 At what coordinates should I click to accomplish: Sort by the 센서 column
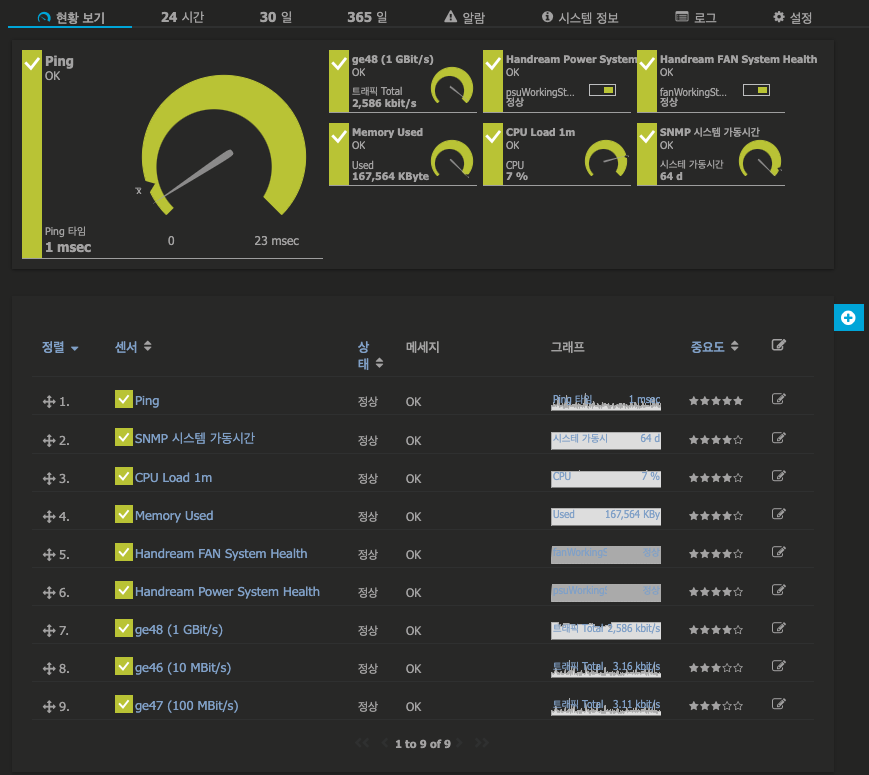pos(133,347)
